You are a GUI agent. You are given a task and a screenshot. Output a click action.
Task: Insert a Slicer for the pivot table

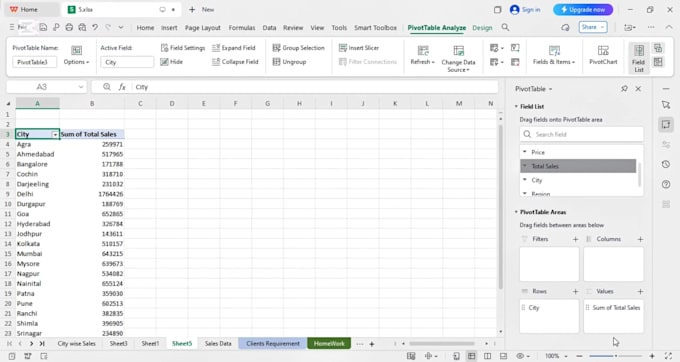(359, 48)
